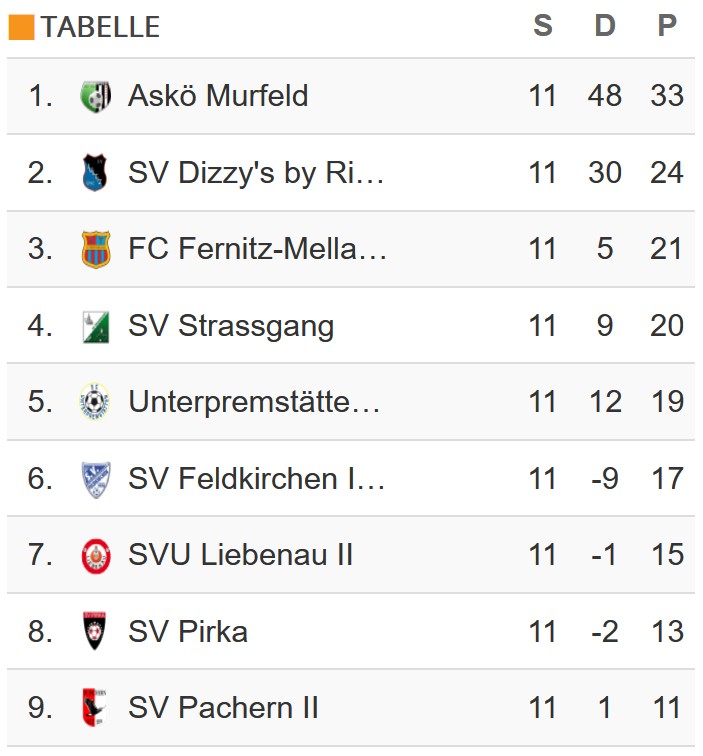This screenshot has width=703, height=756.
Task: Click the S games column header
Action: click(543, 26)
